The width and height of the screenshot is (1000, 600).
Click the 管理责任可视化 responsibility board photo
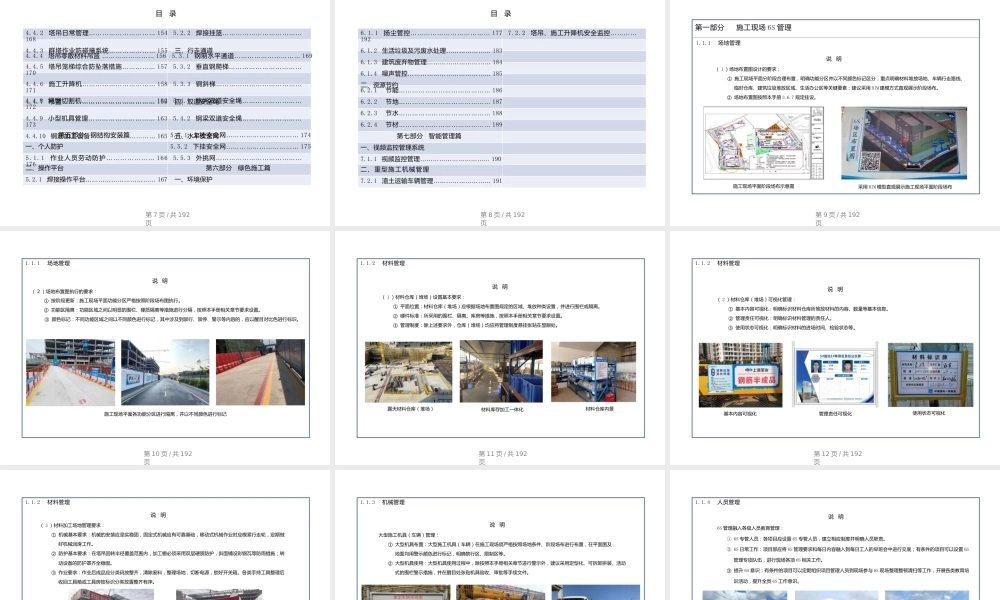click(836, 375)
